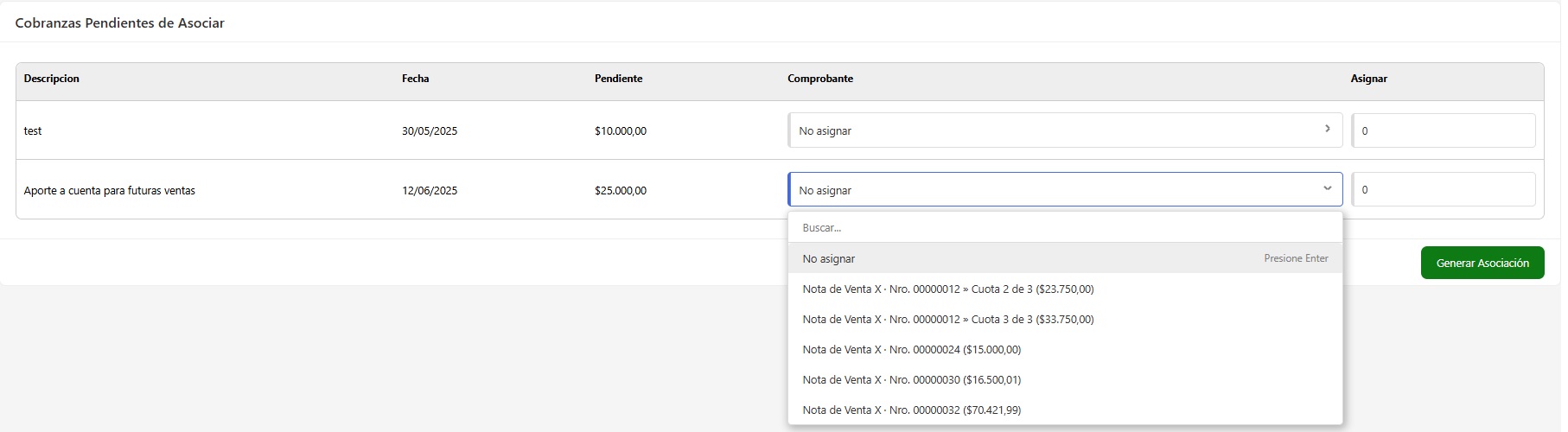
Task: Click the Asignar amount field for the test row
Action: [x=1444, y=130]
